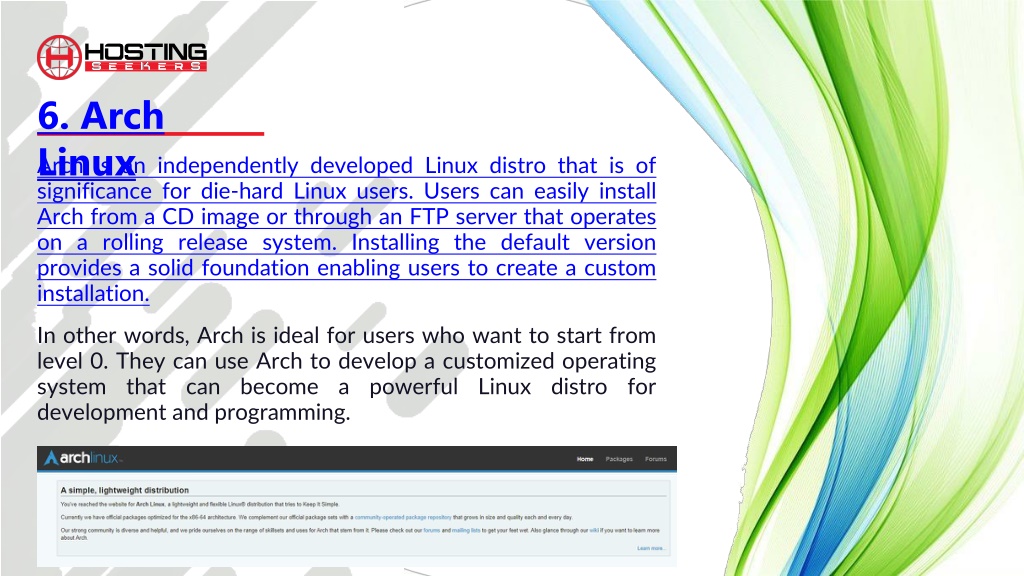Click the 'forums' inline link in the paragraph

click(432, 530)
